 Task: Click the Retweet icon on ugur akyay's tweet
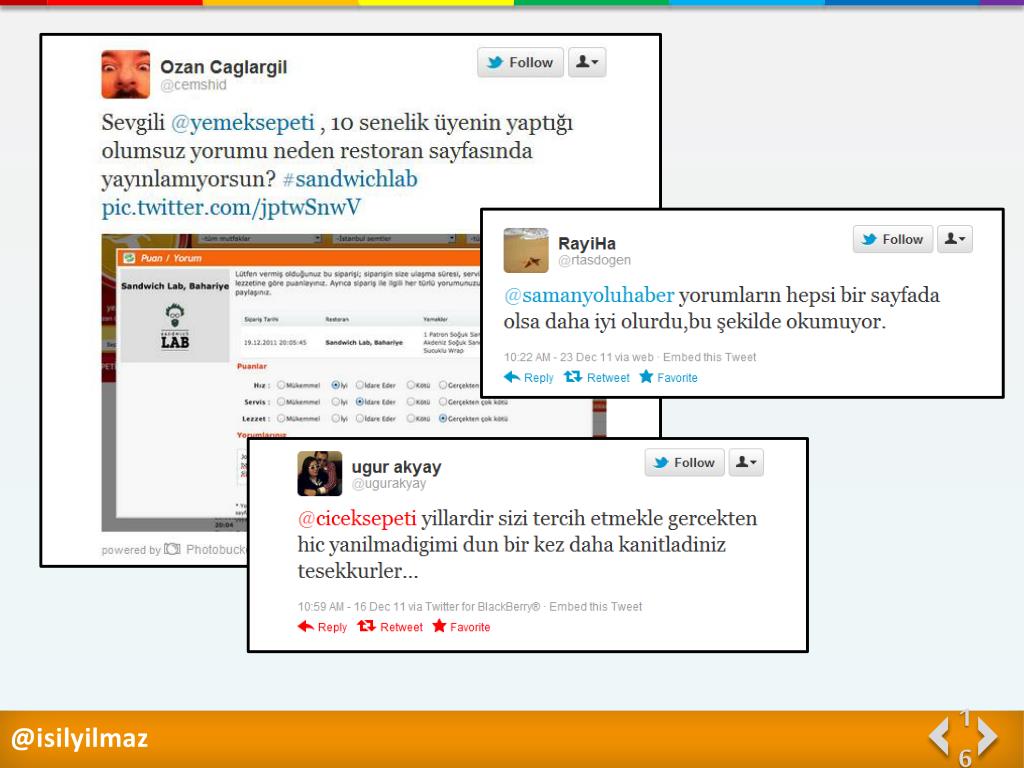tap(366, 626)
